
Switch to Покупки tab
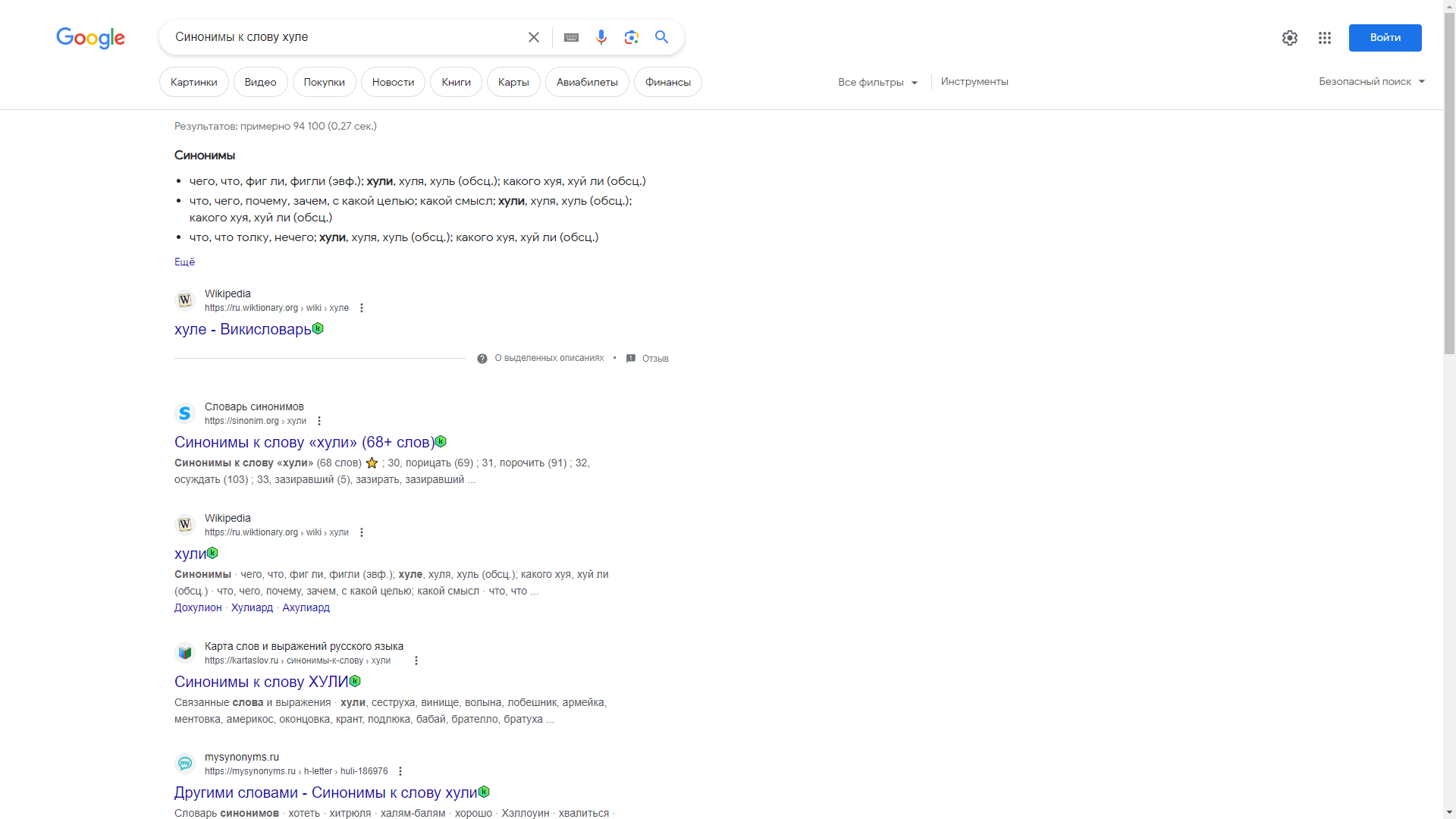324,82
